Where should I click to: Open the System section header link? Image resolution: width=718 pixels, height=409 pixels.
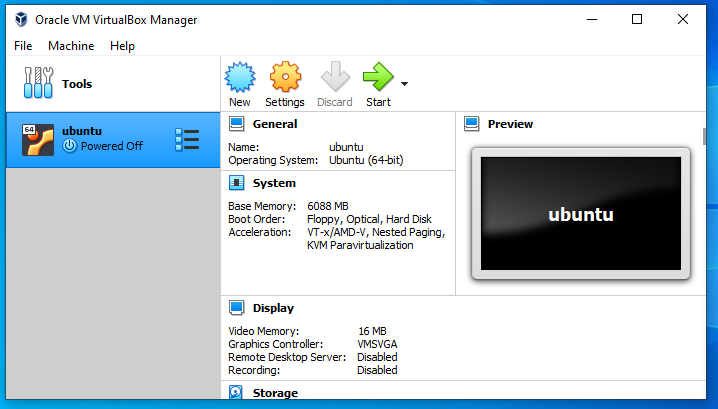[x=274, y=183]
